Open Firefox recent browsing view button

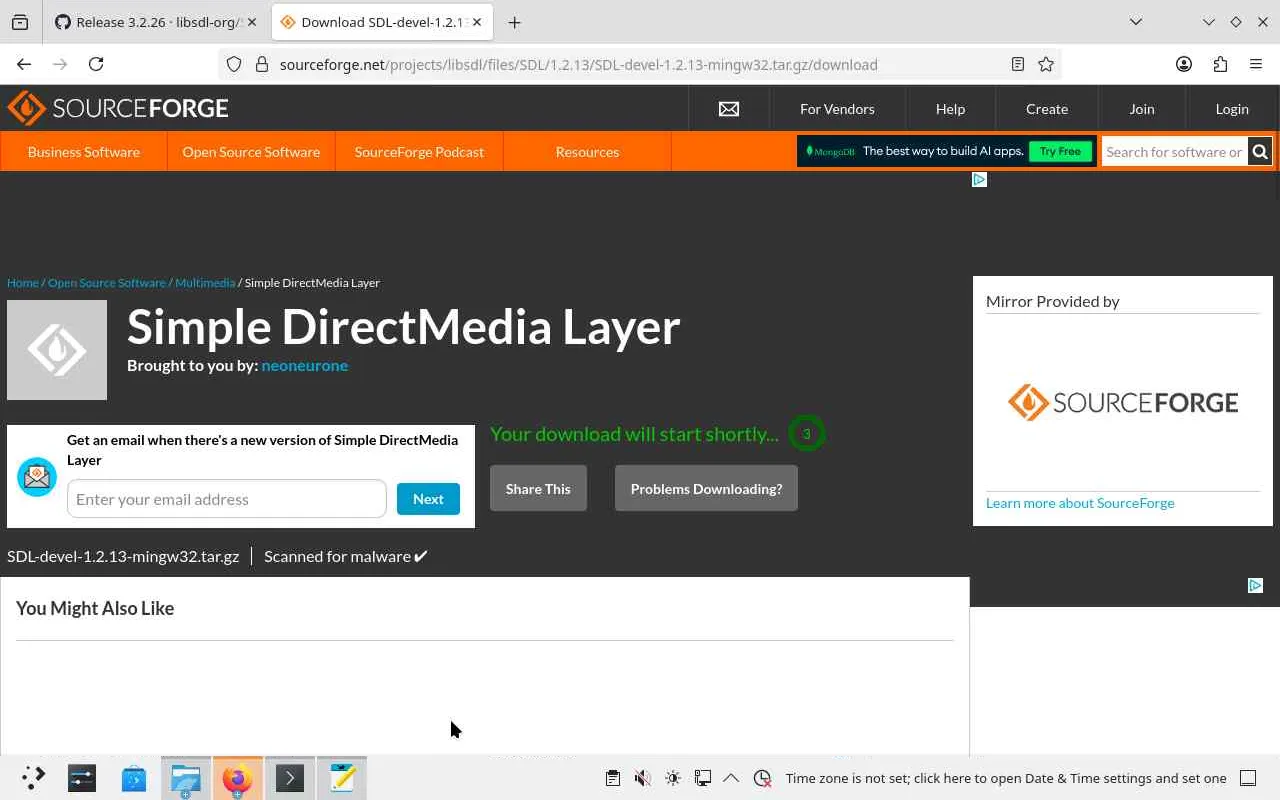(x=20, y=22)
